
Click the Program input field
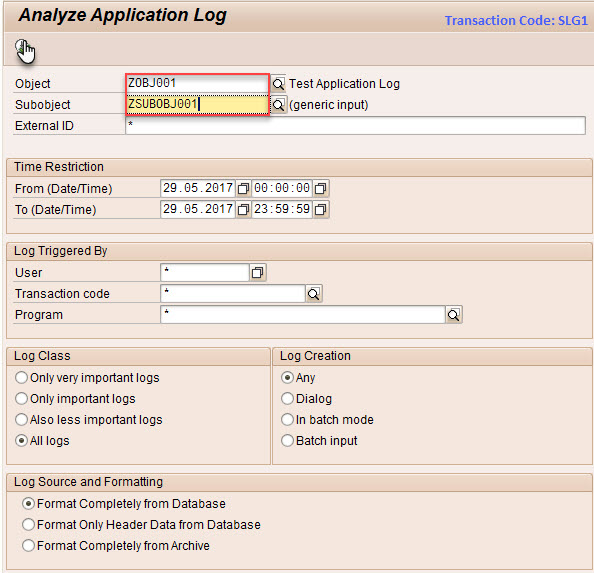pyautogui.click(x=303, y=315)
